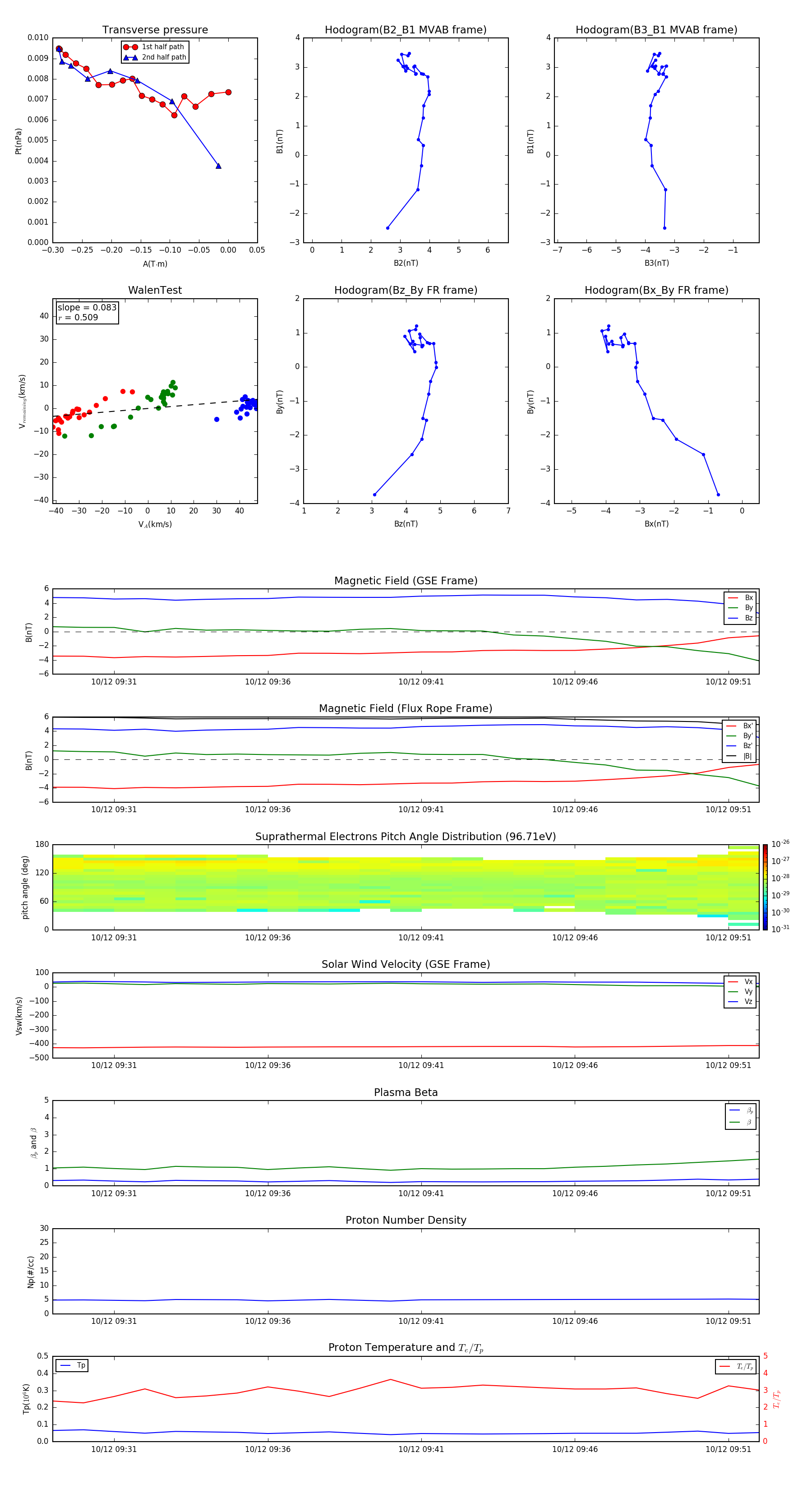Click the "Proton Temperature and Te/Tp" title
This screenshot has height=1489, width=812.
pos(406,1347)
